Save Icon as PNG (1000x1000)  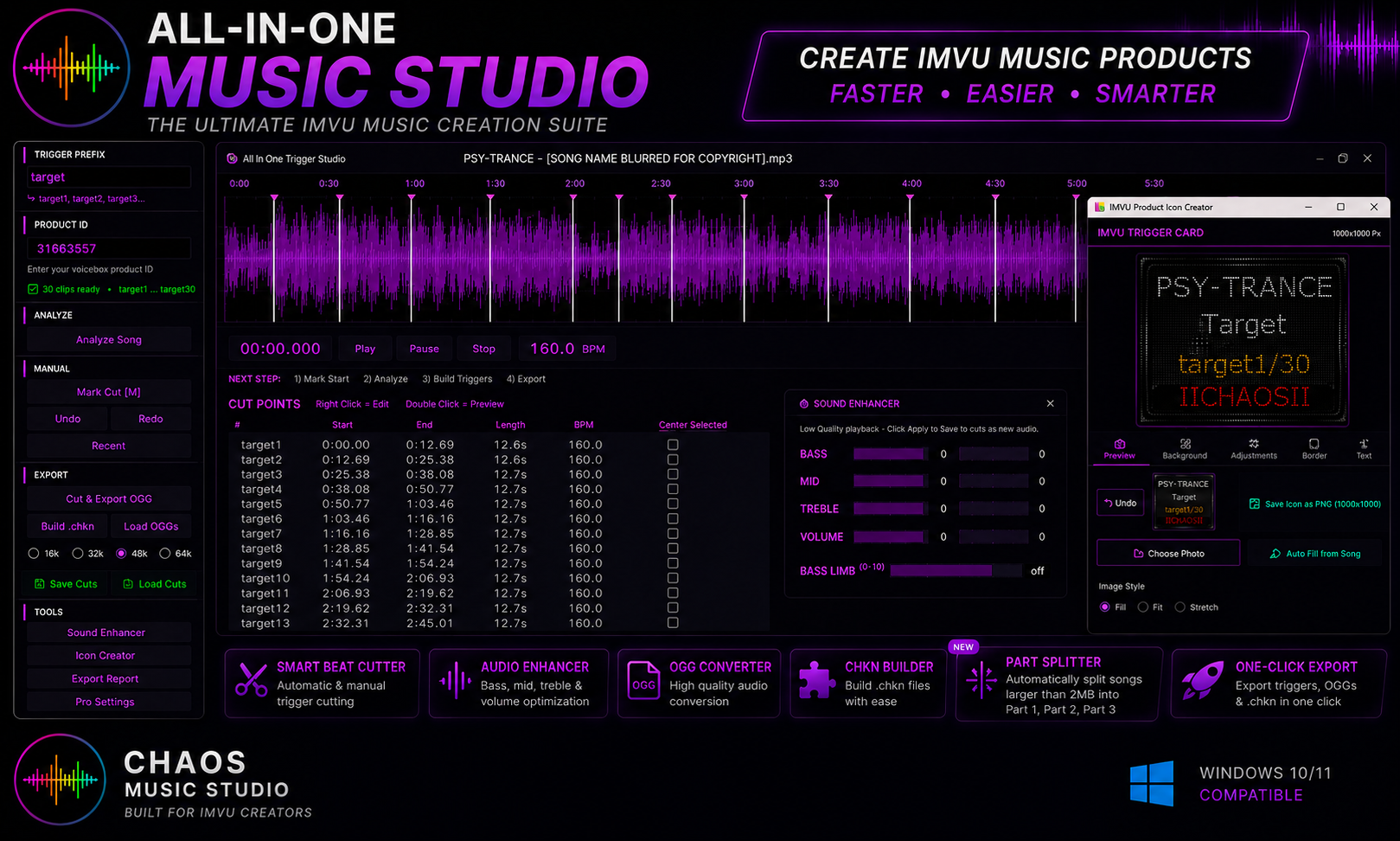pyautogui.click(x=1315, y=504)
